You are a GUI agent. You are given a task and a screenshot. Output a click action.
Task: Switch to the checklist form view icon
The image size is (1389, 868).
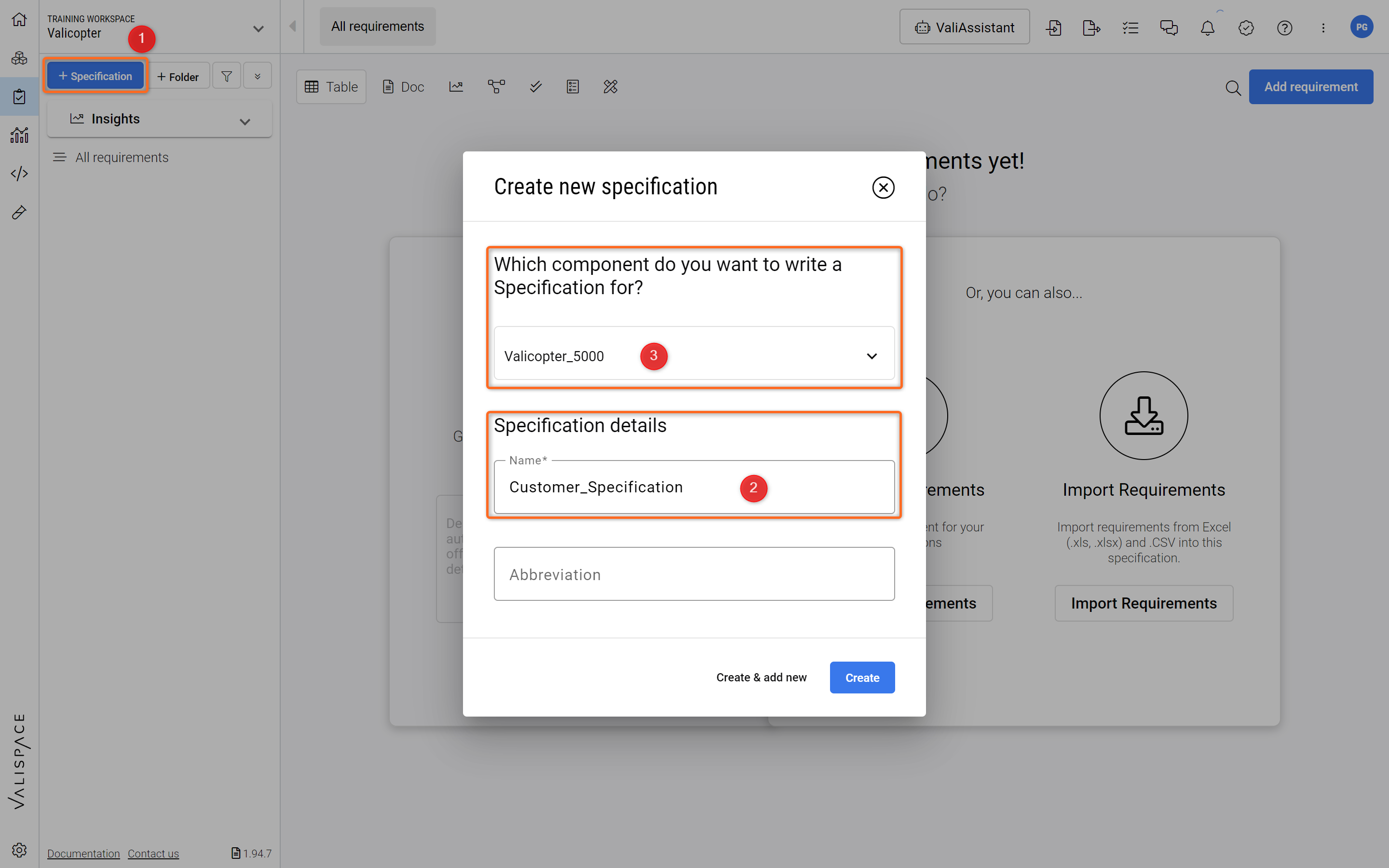coord(573,87)
